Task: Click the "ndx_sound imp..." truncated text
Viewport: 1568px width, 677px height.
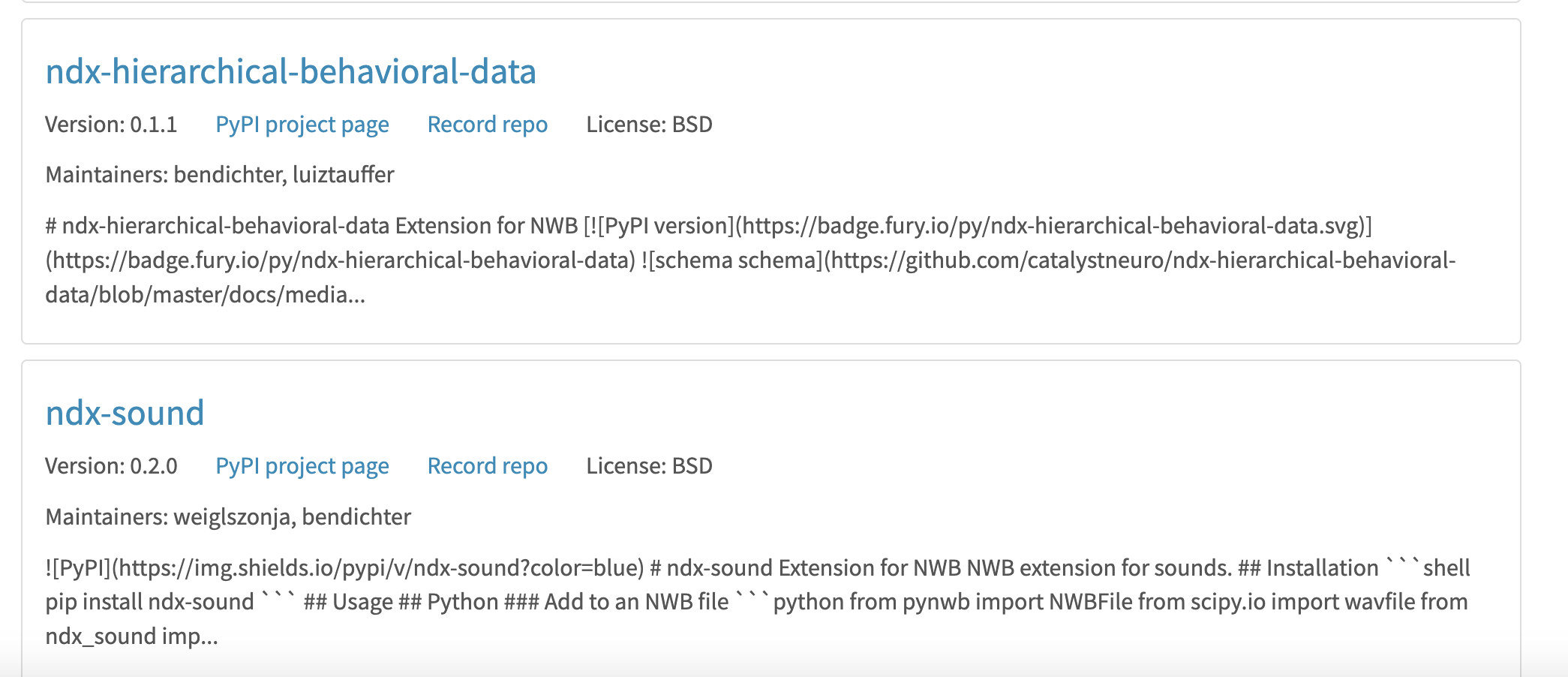Action: coord(131,636)
